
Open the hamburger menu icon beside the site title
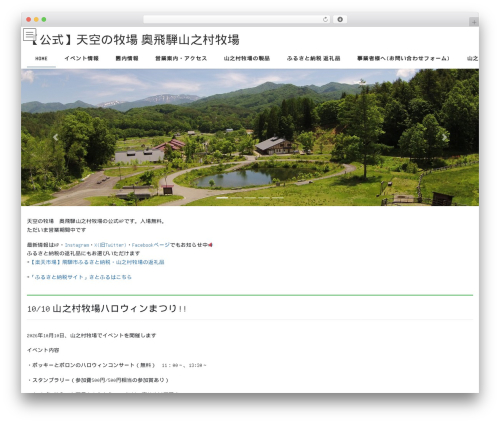[x=29, y=34]
